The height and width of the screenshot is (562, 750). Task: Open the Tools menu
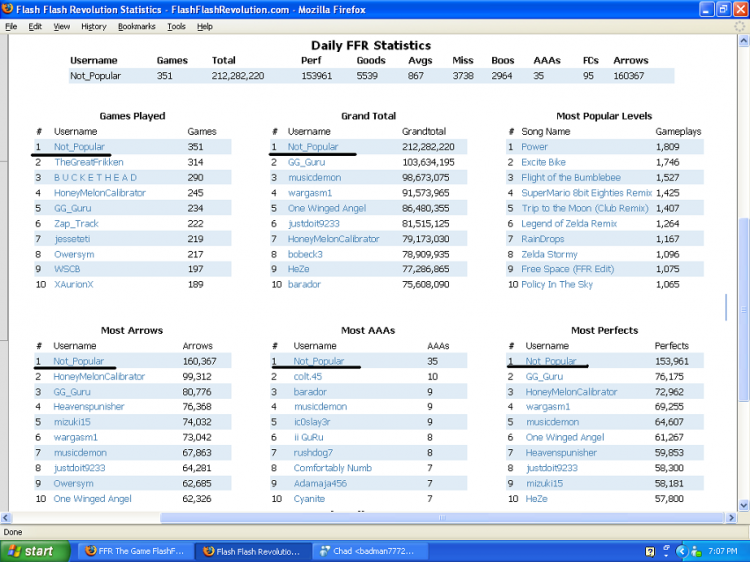point(177,26)
